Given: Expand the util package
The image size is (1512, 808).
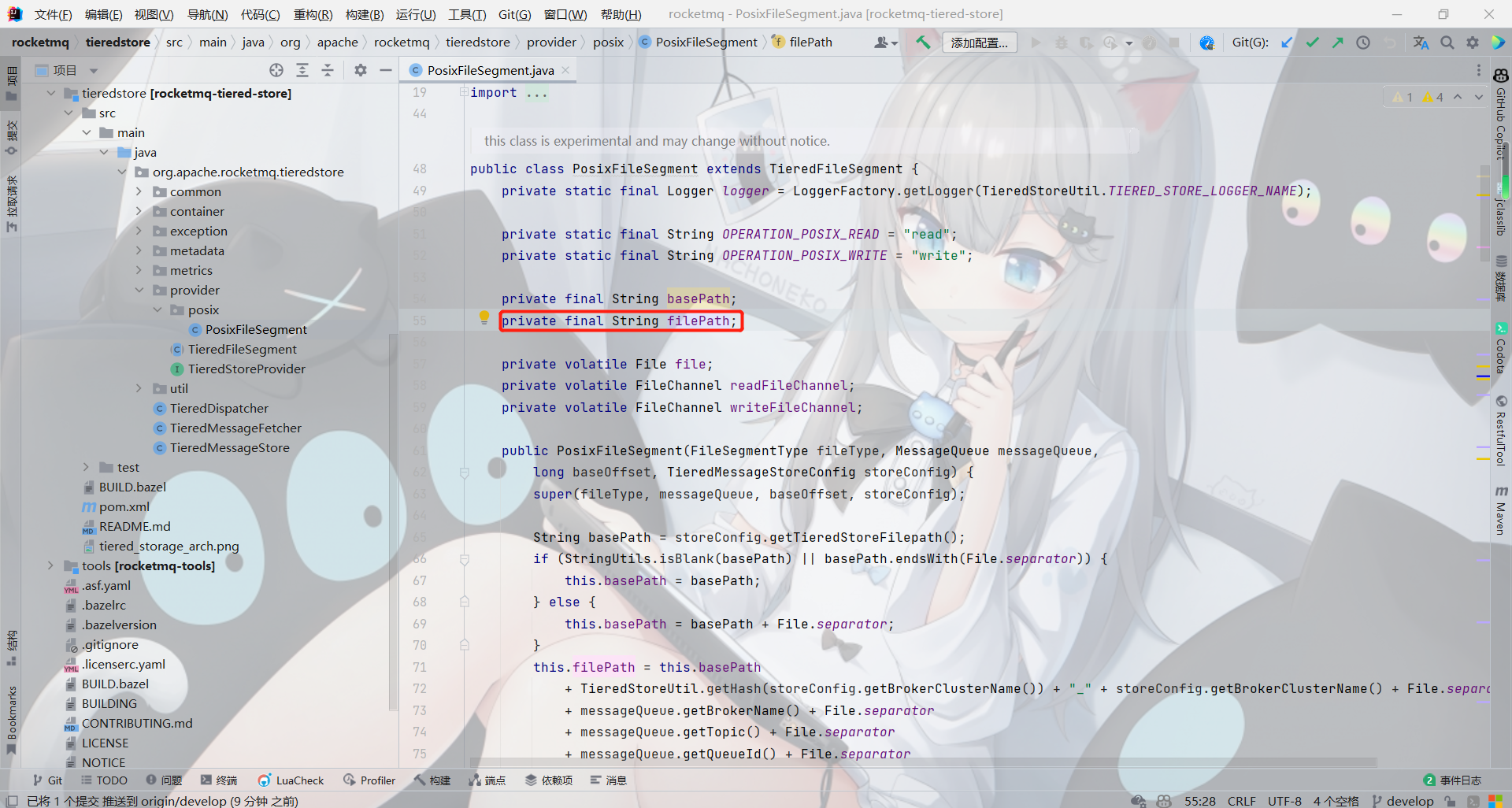Looking at the screenshot, I should [x=139, y=388].
